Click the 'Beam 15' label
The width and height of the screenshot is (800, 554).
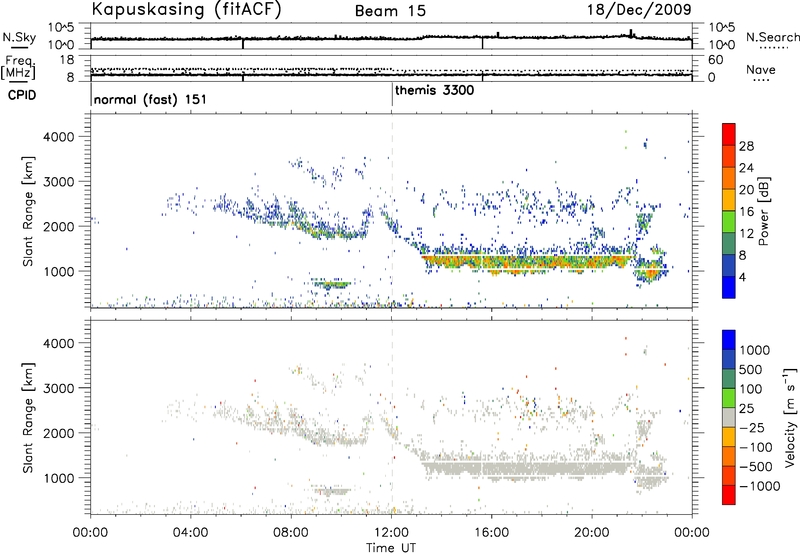point(390,11)
